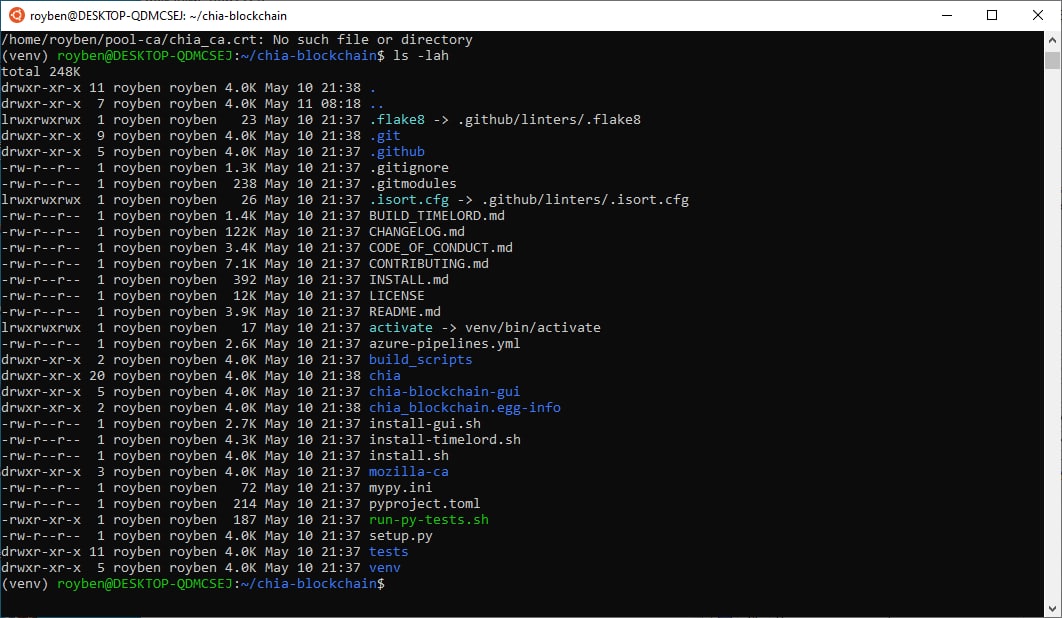Select the activate symlink name

click(401, 327)
